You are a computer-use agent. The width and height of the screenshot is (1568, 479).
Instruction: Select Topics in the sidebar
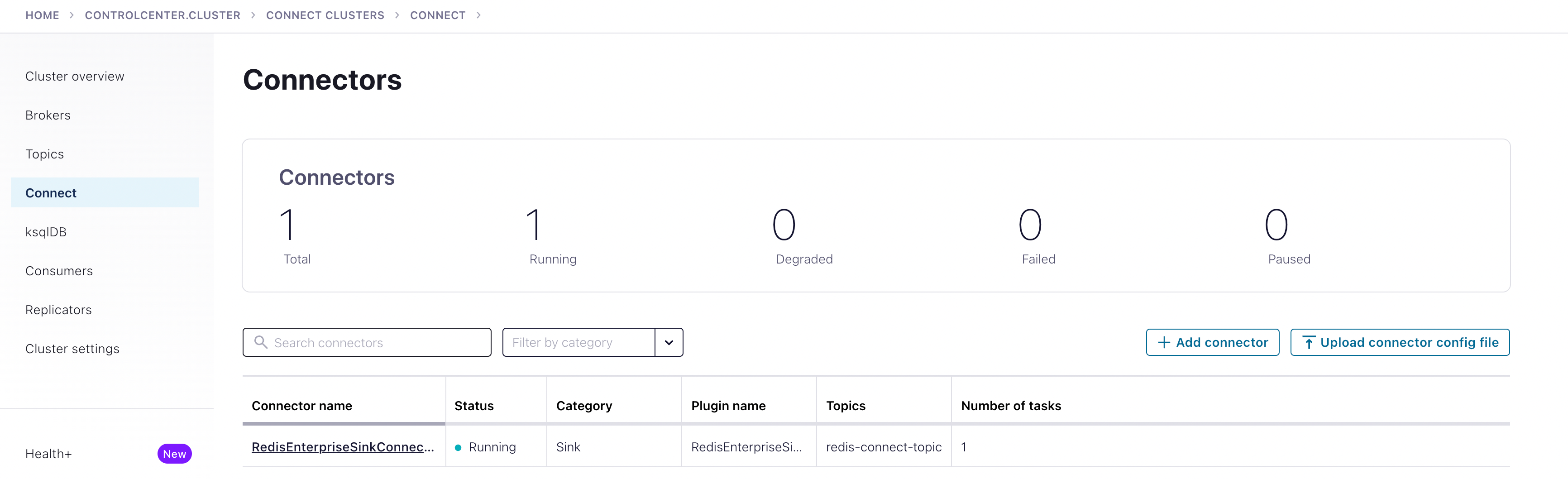point(44,154)
